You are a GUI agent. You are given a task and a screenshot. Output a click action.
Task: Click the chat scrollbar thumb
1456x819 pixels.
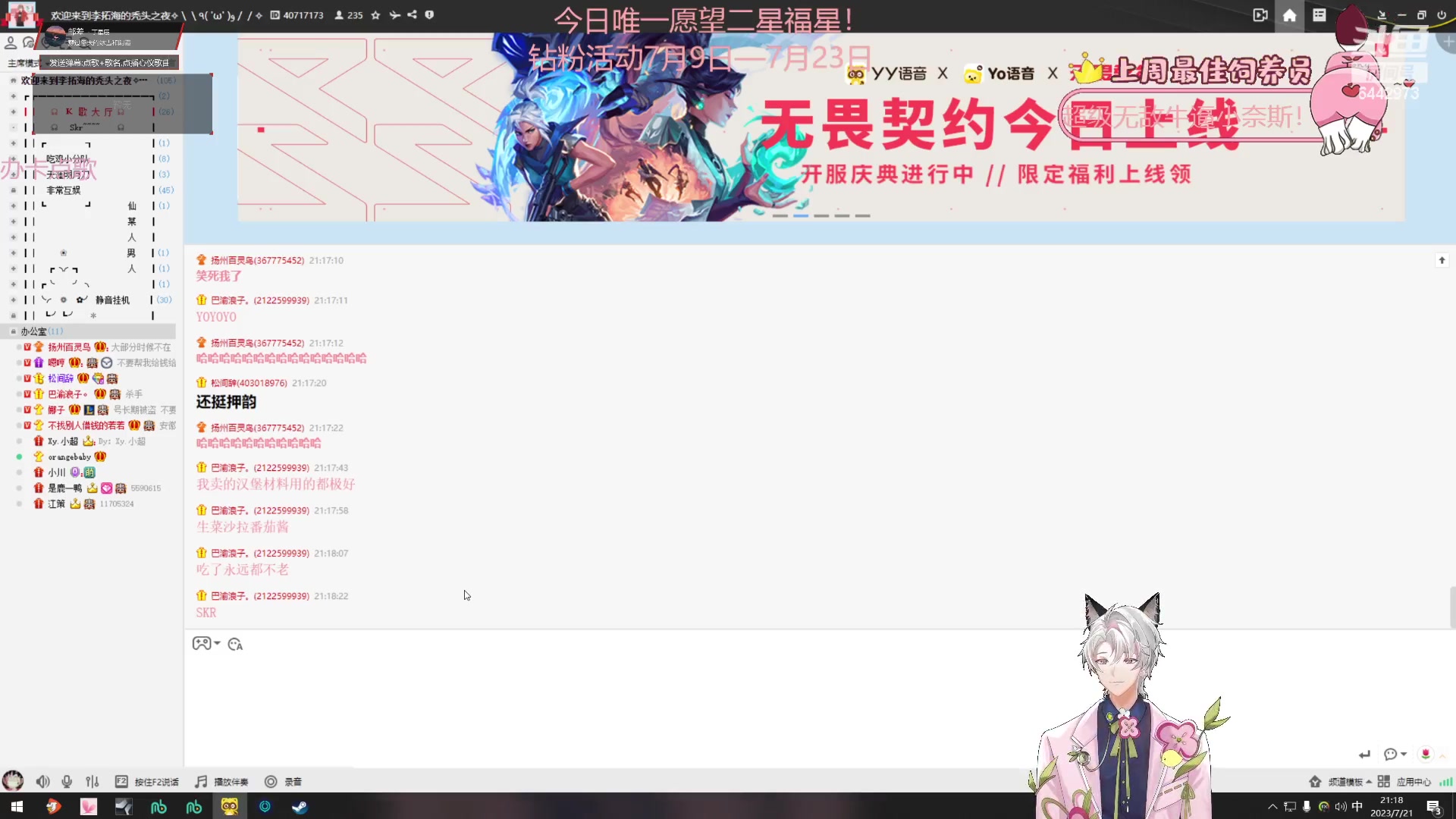[1452, 607]
